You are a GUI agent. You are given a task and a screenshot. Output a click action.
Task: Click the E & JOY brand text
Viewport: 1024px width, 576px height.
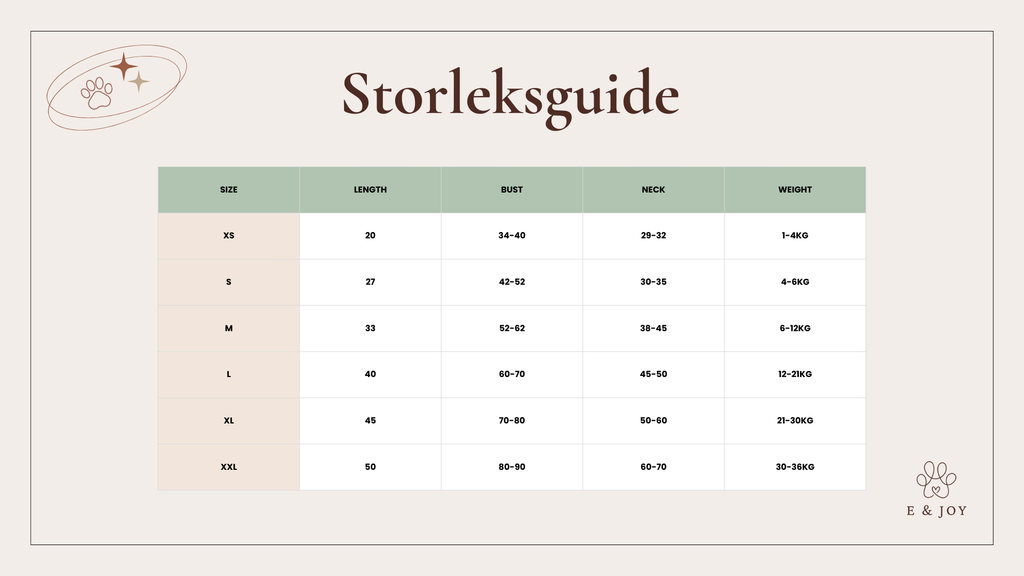tap(936, 510)
